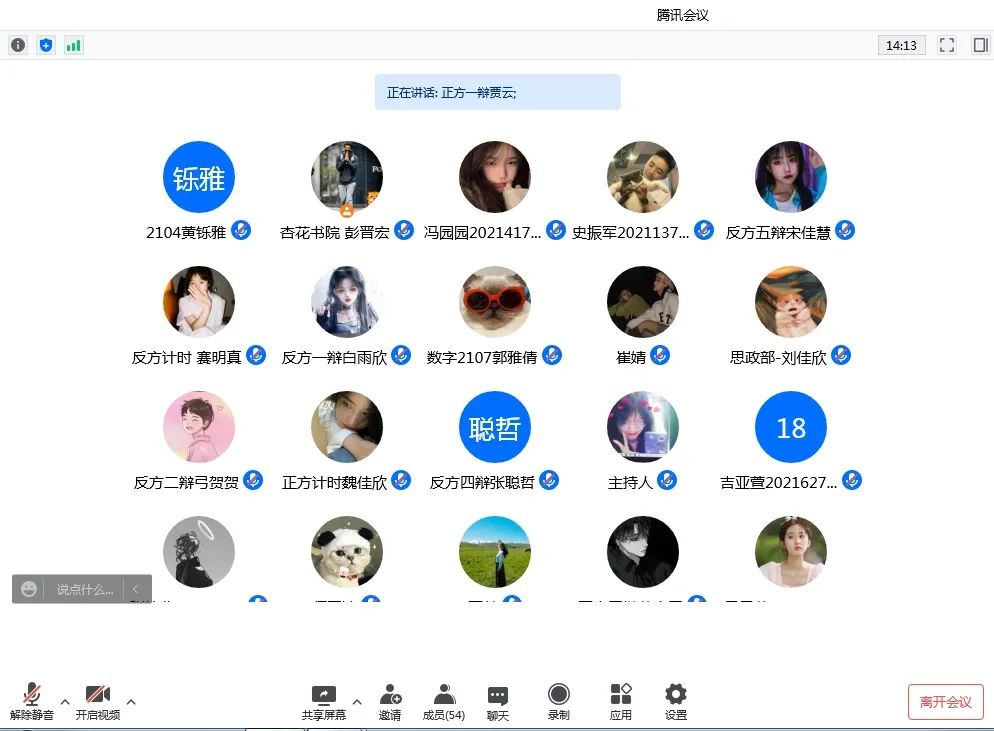Select the girl in pink avatar, bottom row
This screenshot has width=994, height=731.
[x=791, y=552]
